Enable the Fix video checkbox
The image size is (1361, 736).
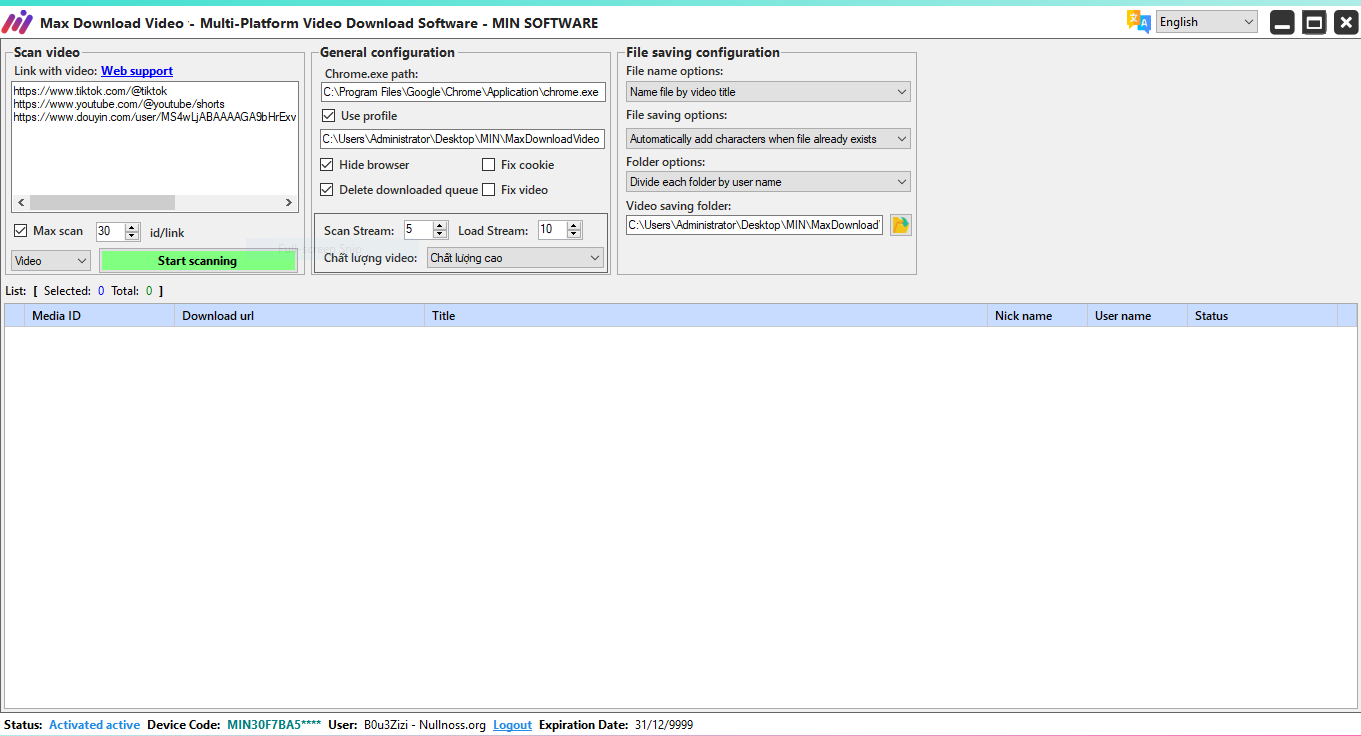click(x=489, y=190)
